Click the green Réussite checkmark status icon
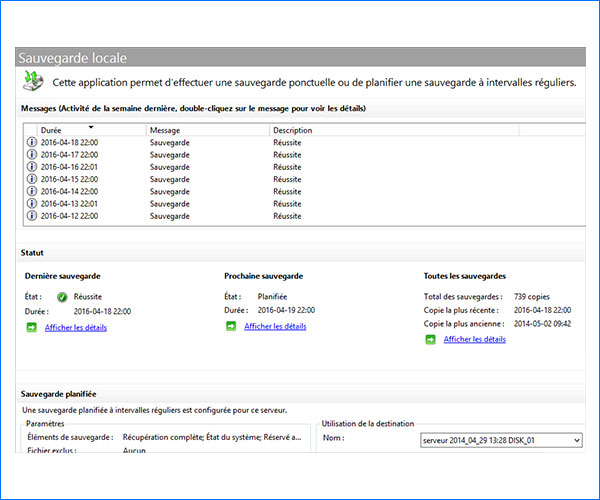 pos(62,296)
